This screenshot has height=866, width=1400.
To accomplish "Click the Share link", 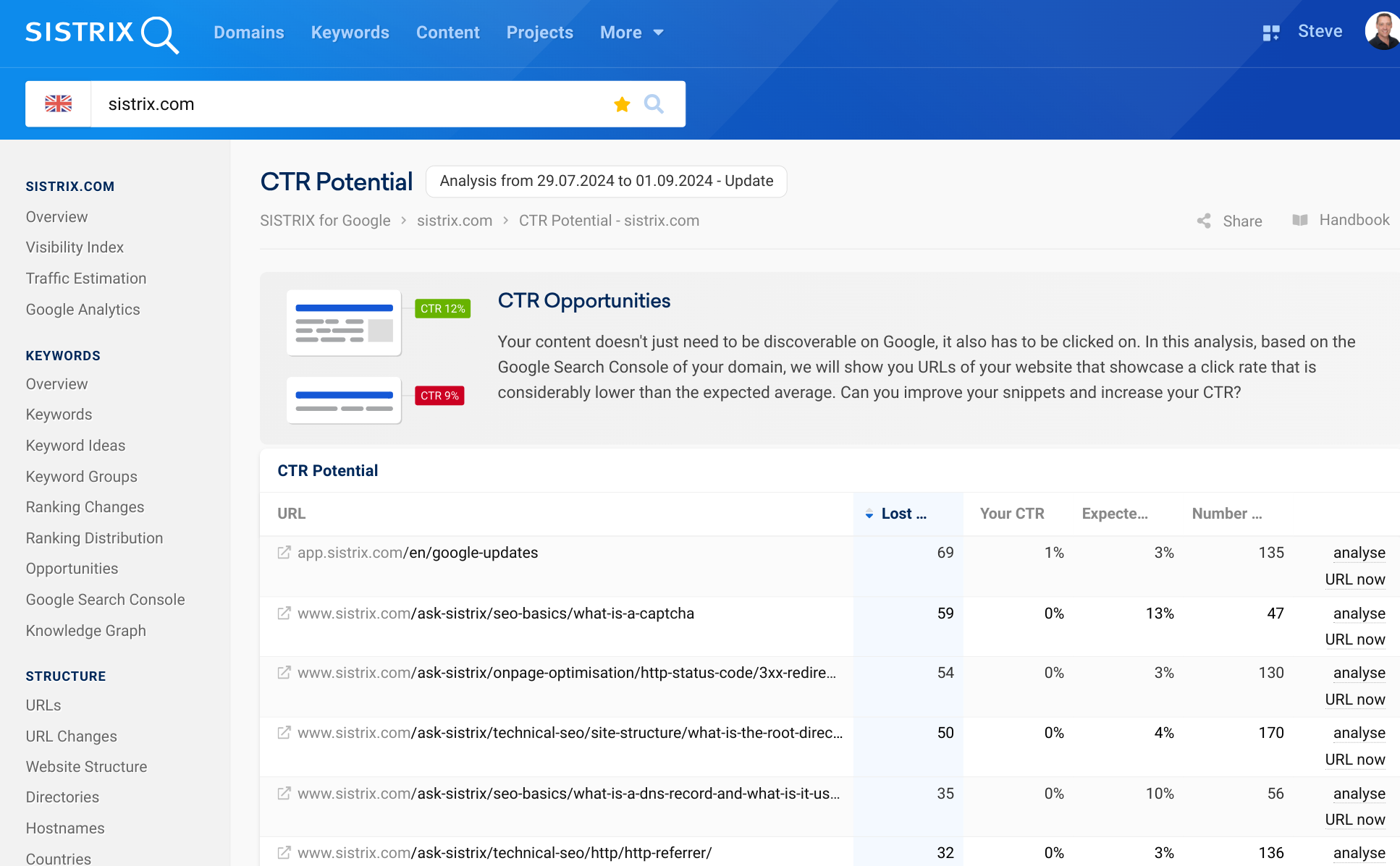I will tap(1242, 221).
